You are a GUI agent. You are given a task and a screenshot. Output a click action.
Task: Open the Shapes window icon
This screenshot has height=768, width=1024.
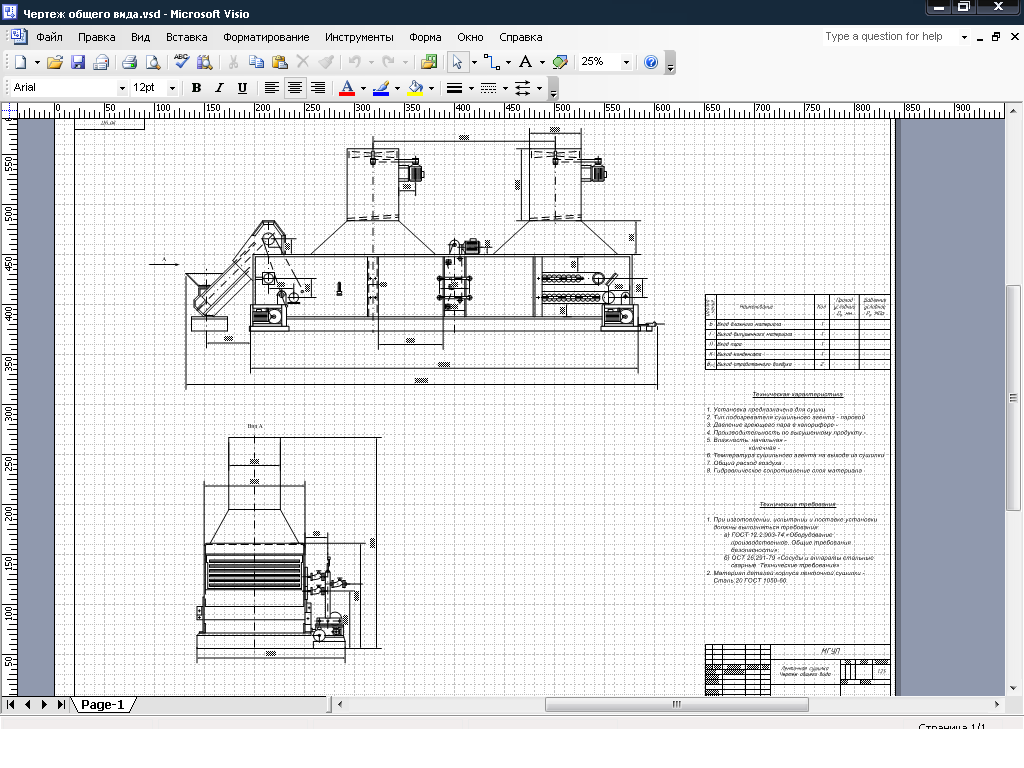tap(429, 62)
